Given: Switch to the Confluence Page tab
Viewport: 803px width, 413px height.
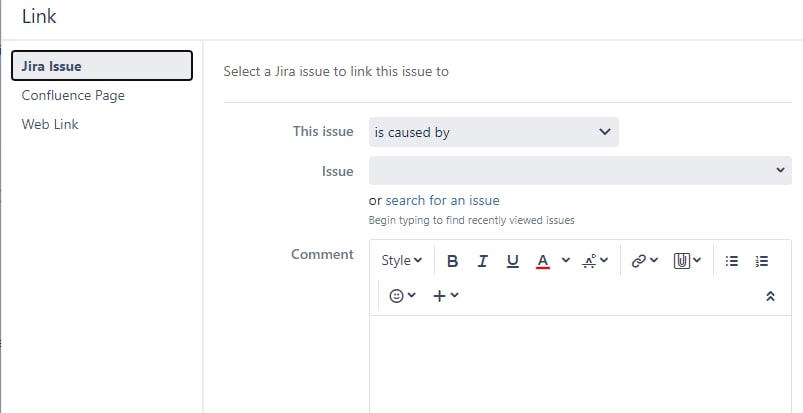Looking at the screenshot, I should (x=73, y=95).
